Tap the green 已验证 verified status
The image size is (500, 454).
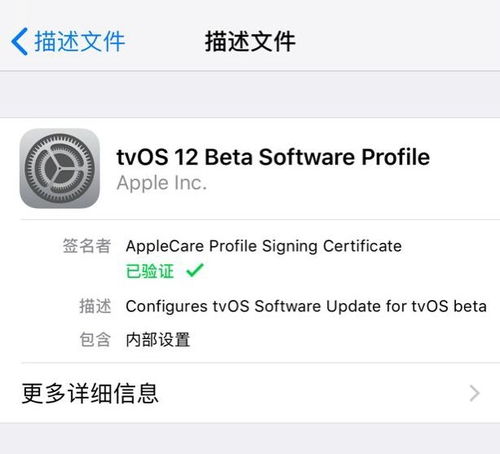pyautogui.click(x=150, y=271)
